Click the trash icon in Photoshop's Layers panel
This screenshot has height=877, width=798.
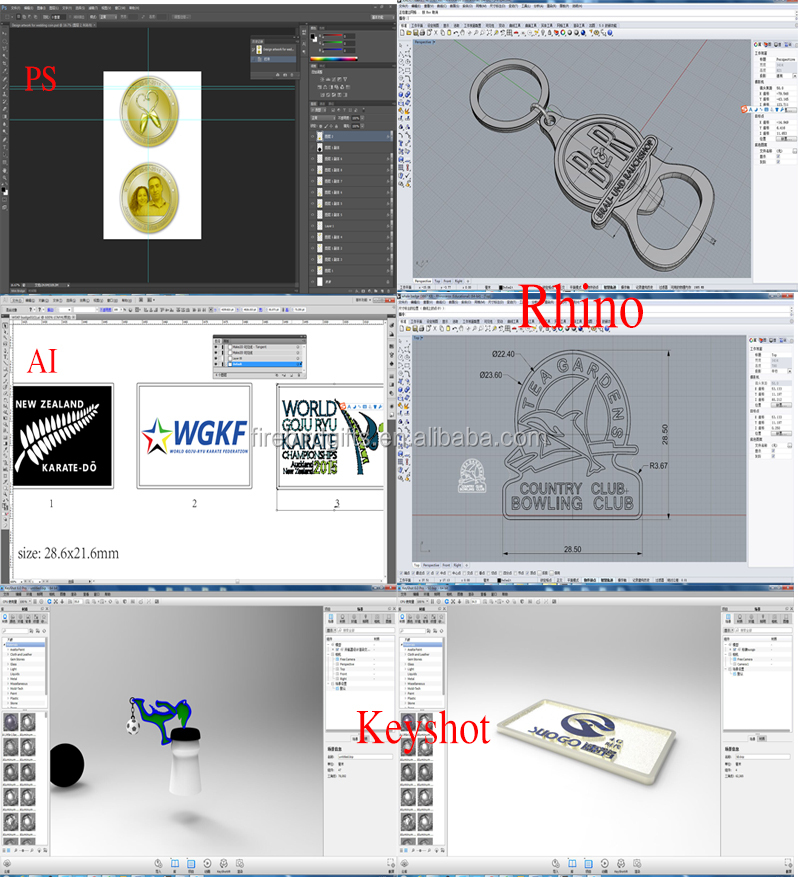point(389,289)
